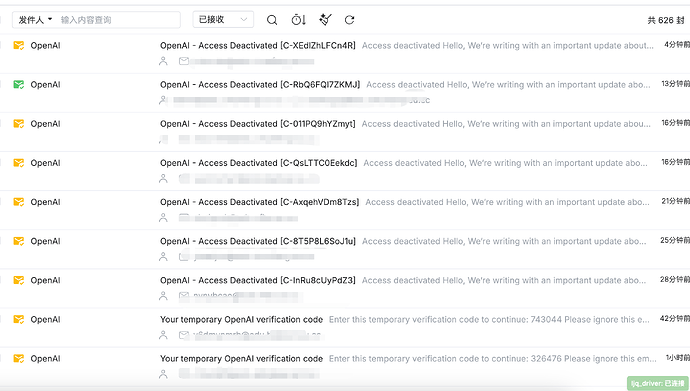Open email subject Access Deactivated [C-XEdIZhLFCn4R]
690x391 pixels.
[258, 45]
